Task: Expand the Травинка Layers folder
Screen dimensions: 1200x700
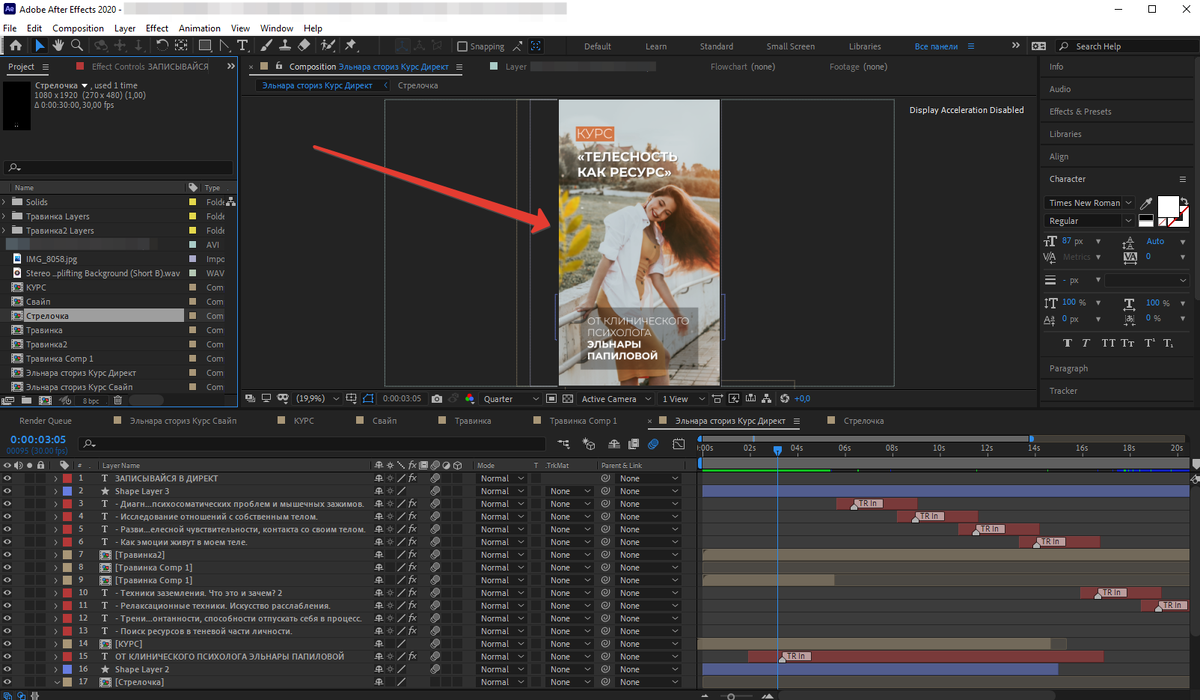Action: point(4,216)
